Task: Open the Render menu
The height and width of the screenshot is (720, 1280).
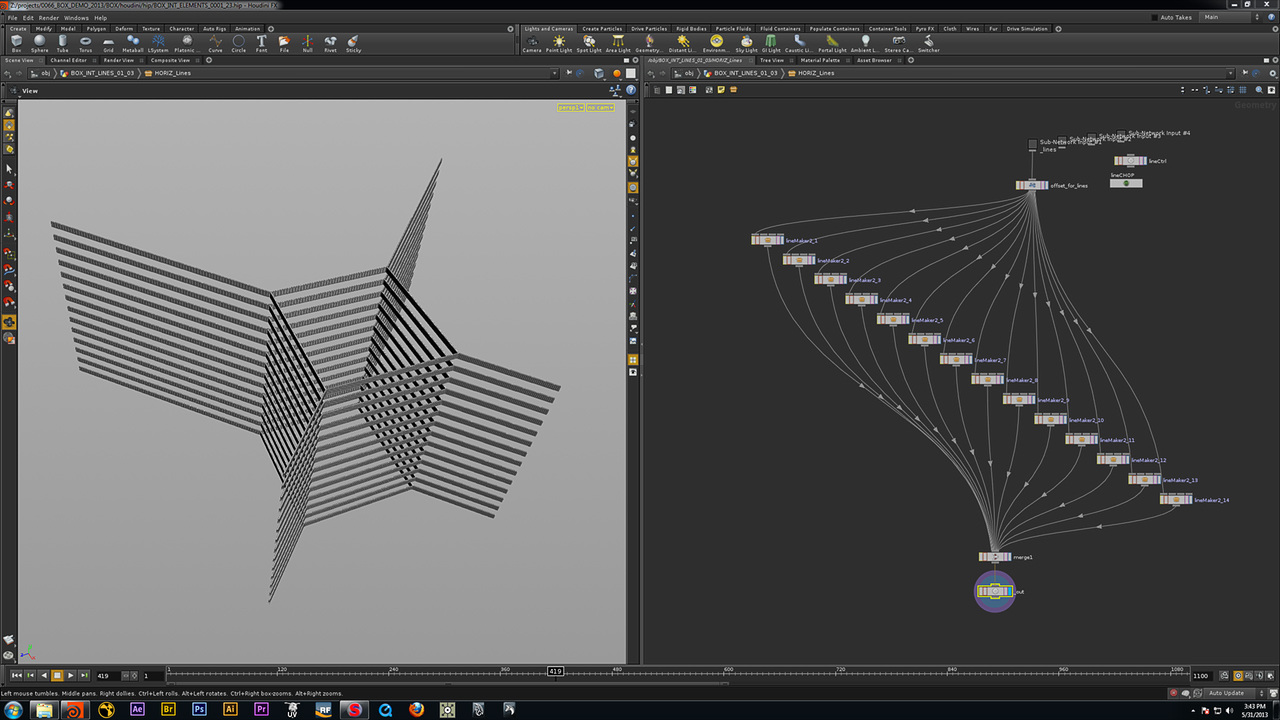Action: point(48,17)
